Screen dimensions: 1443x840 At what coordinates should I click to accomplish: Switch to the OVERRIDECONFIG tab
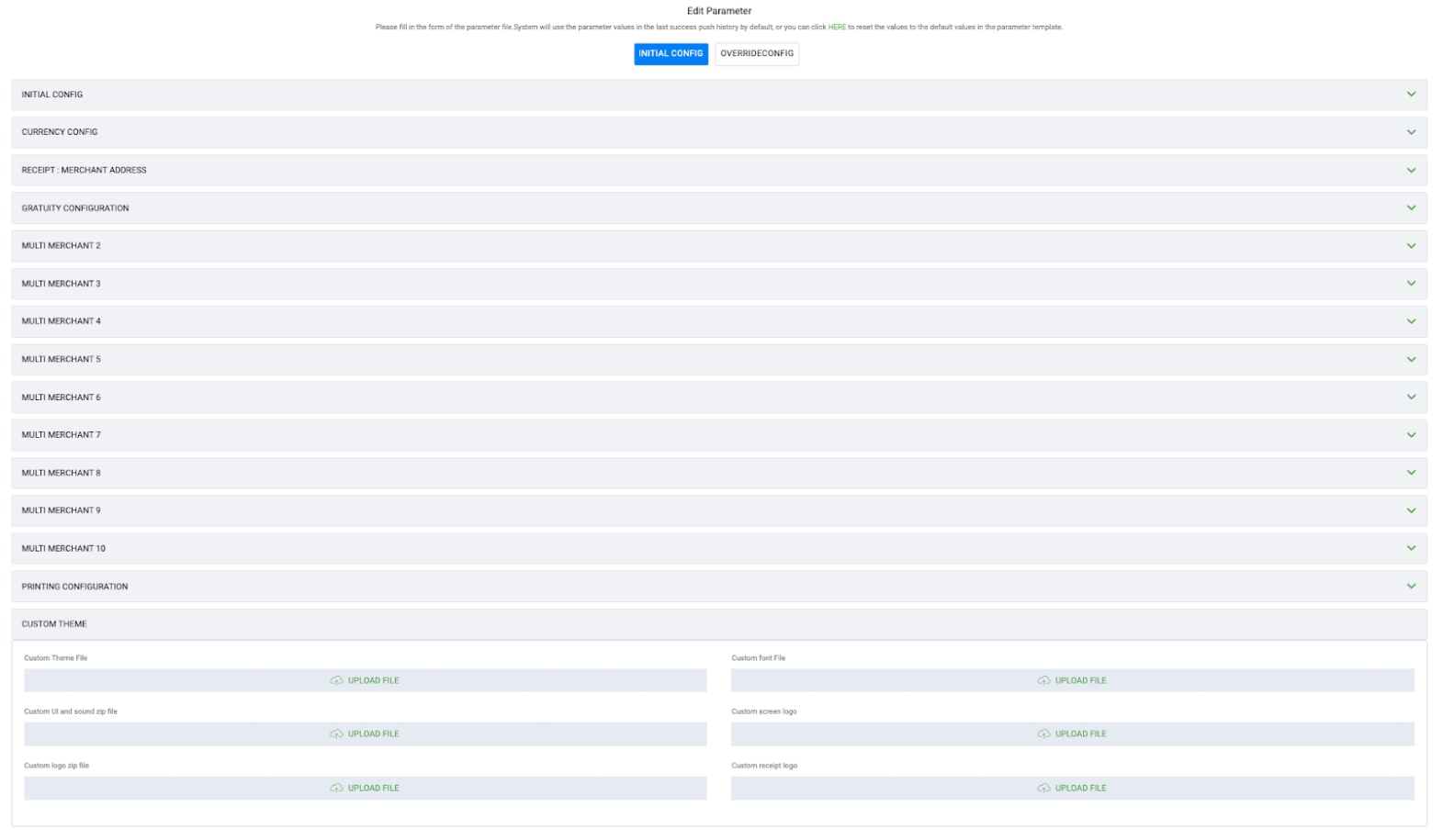click(x=757, y=53)
